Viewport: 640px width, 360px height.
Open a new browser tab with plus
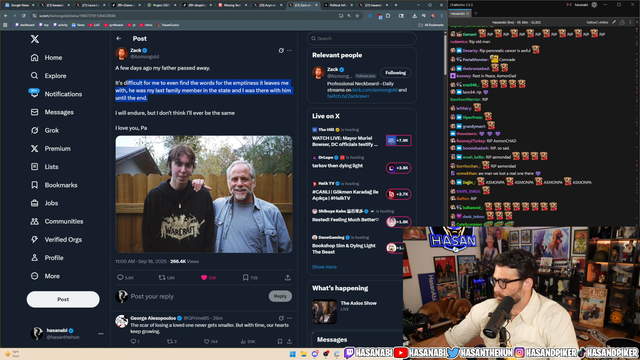coord(395,5)
